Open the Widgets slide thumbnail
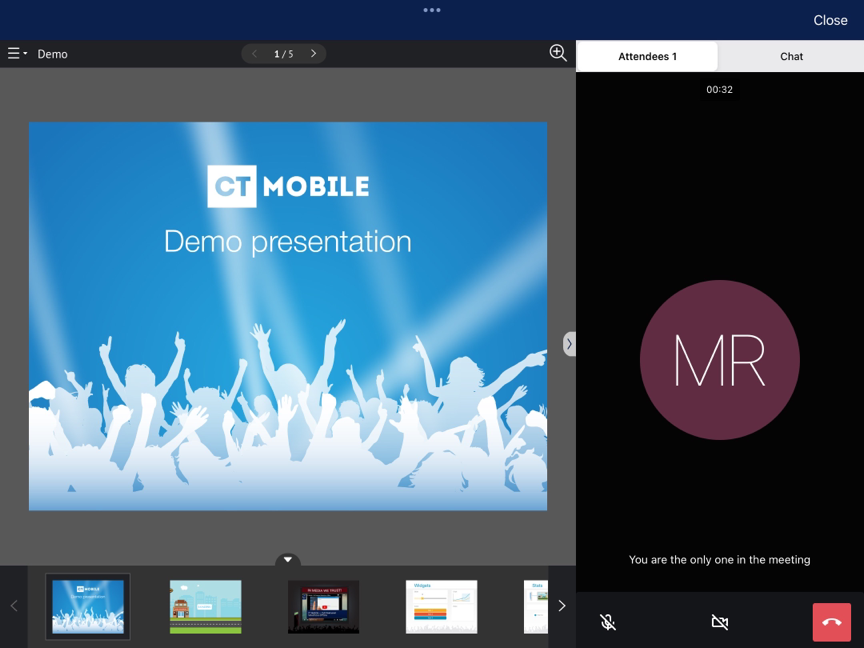The image size is (864, 648). [x=441, y=606]
